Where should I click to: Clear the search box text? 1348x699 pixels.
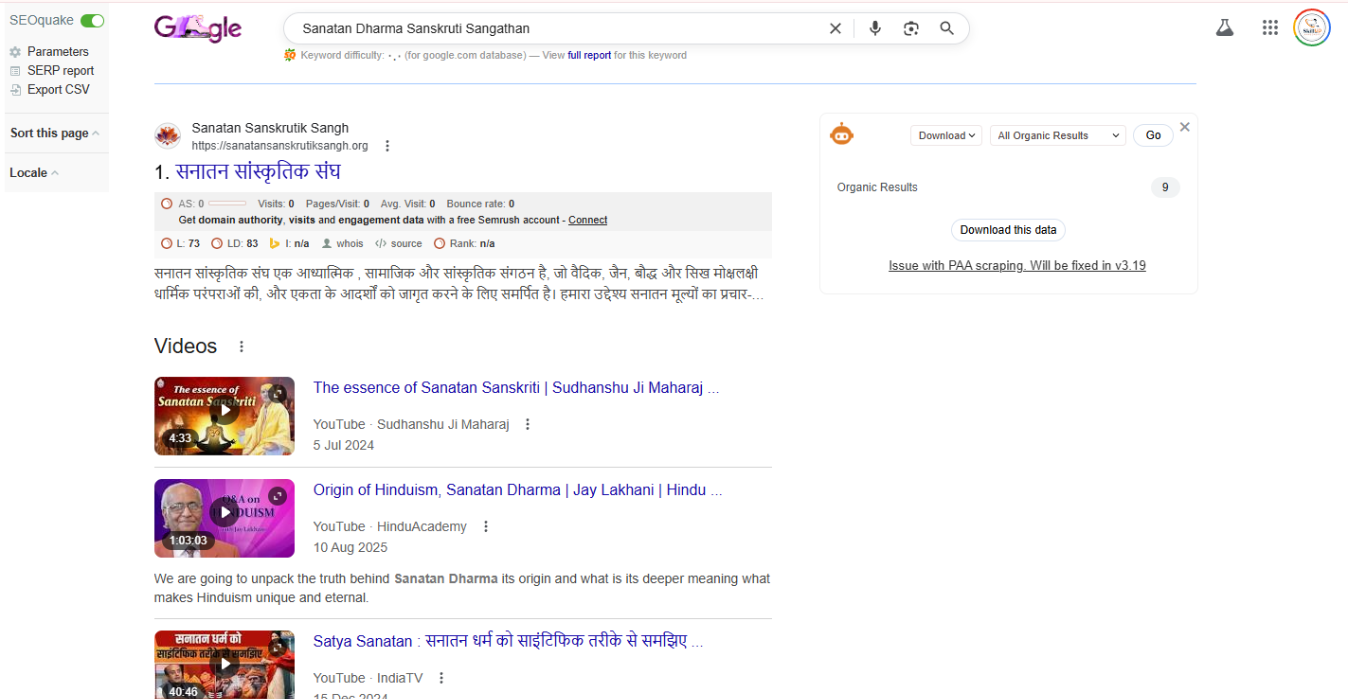coord(835,29)
